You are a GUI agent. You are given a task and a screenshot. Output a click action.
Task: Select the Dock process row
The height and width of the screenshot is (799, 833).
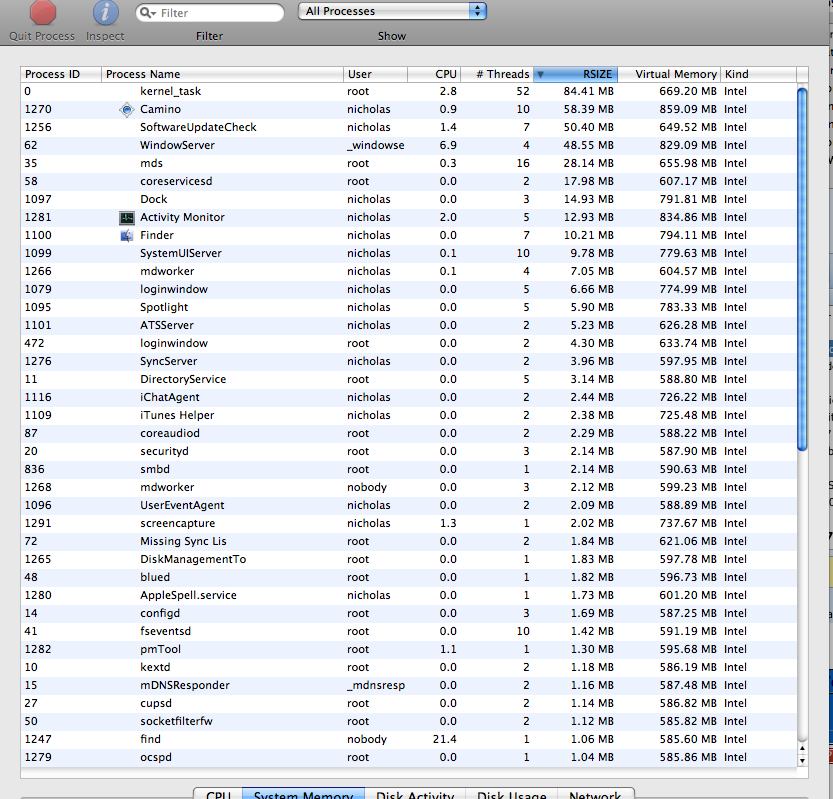409,200
